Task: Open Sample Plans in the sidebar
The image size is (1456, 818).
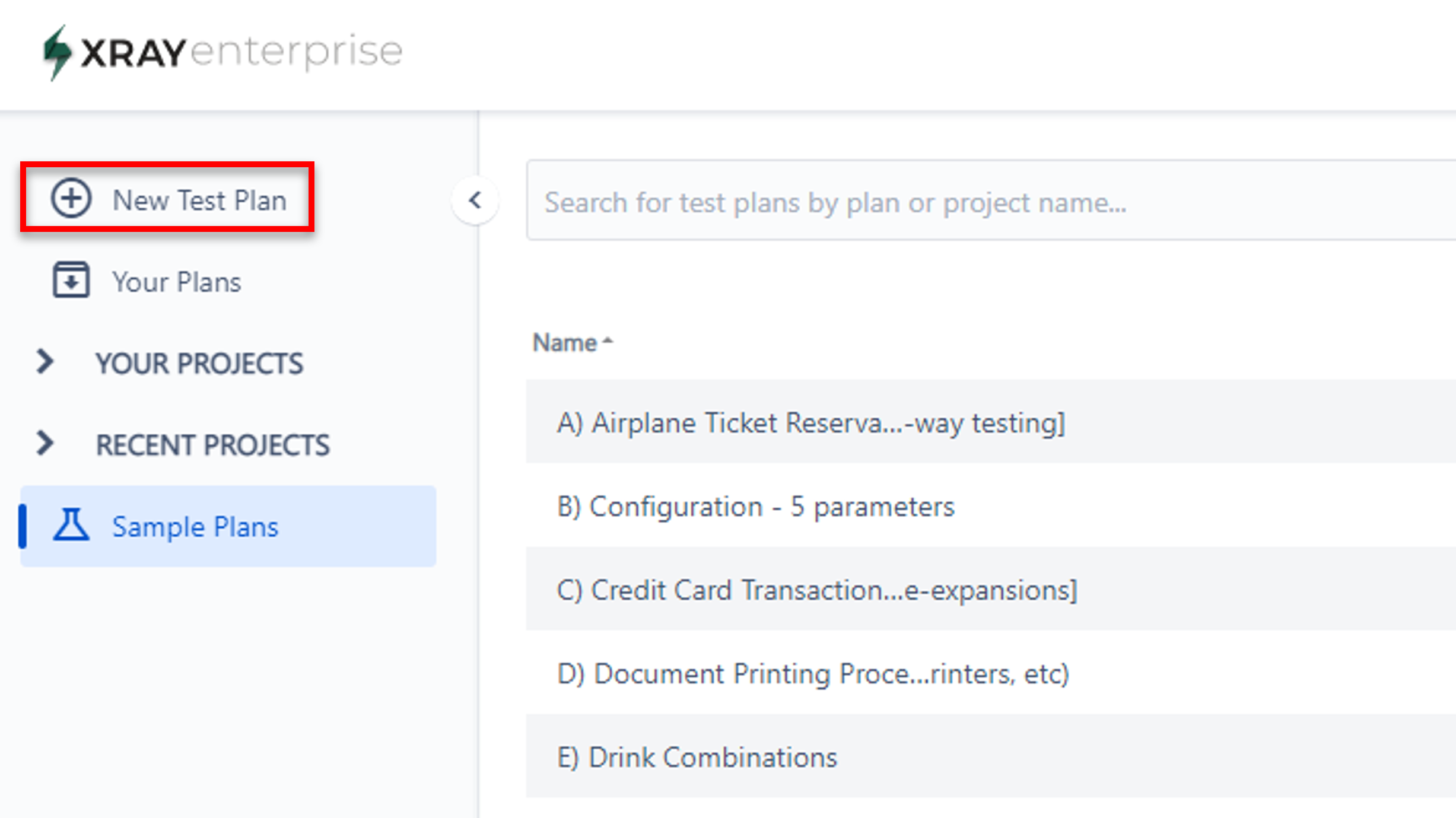Action: coord(228,526)
